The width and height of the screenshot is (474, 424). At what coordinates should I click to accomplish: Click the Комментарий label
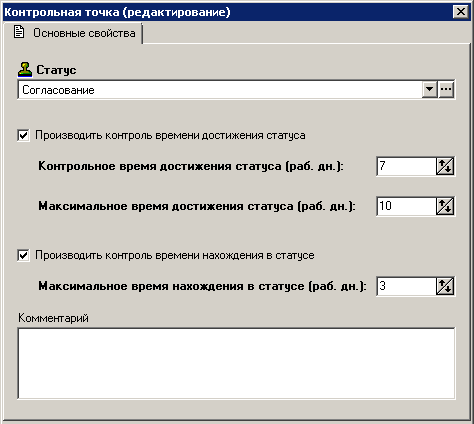click(x=53, y=318)
